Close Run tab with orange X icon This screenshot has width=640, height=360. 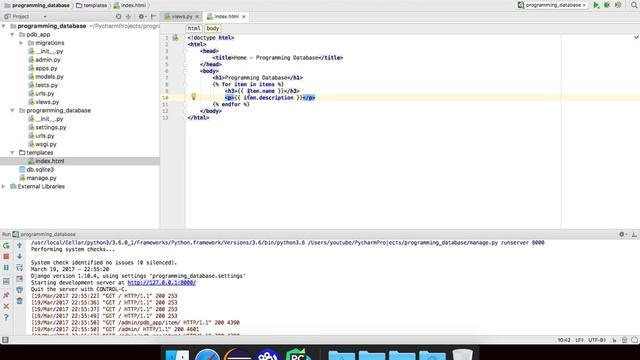pos(6,306)
